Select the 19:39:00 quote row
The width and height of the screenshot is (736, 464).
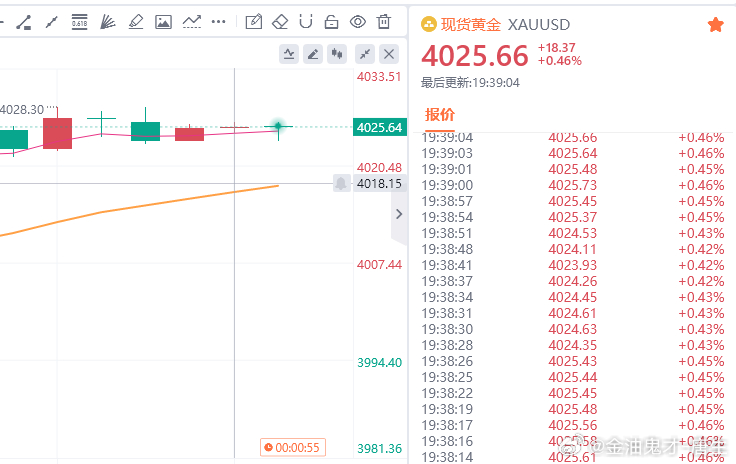pyautogui.click(x=573, y=185)
